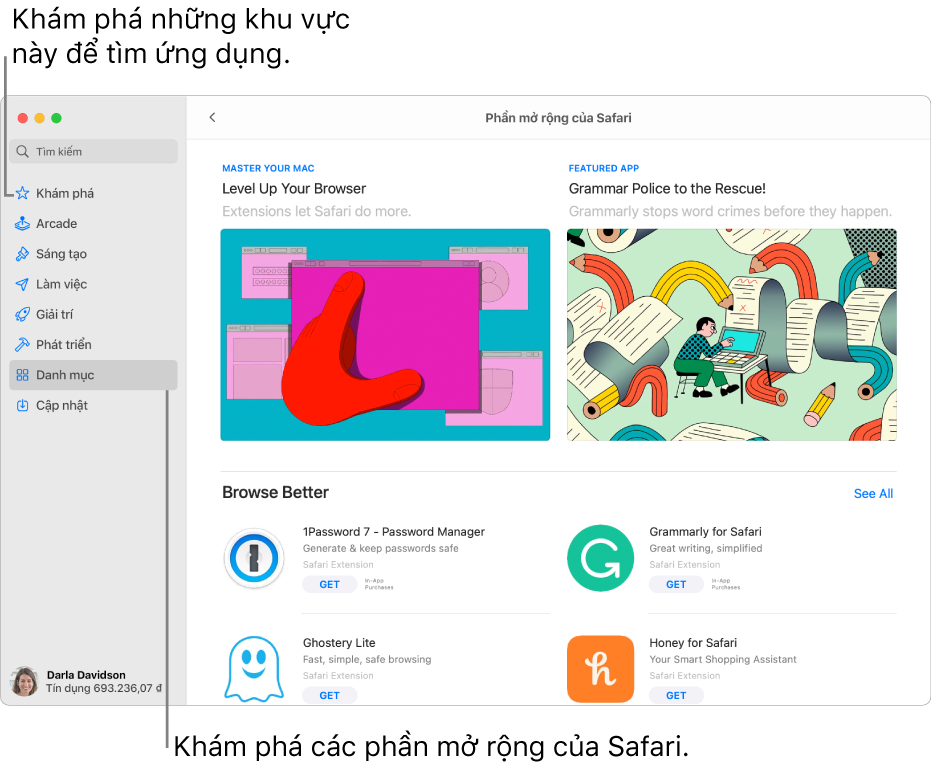
Task: Open the Ghostery Lite ghost icon
Action: [254, 669]
